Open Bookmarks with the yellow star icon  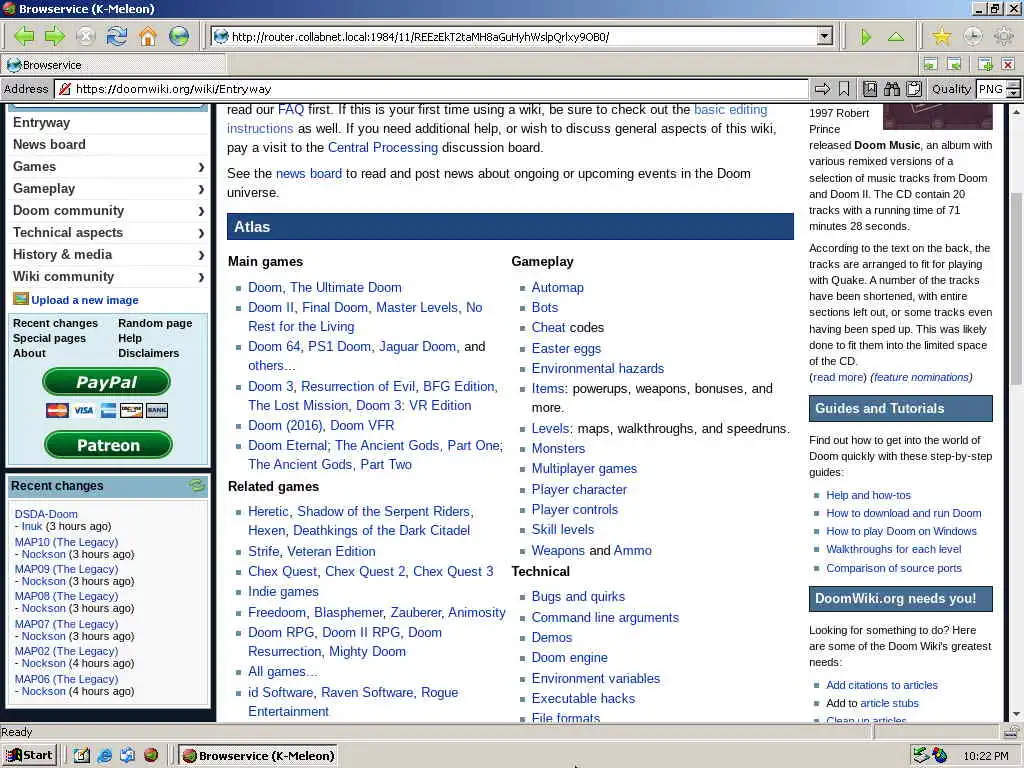click(x=941, y=36)
